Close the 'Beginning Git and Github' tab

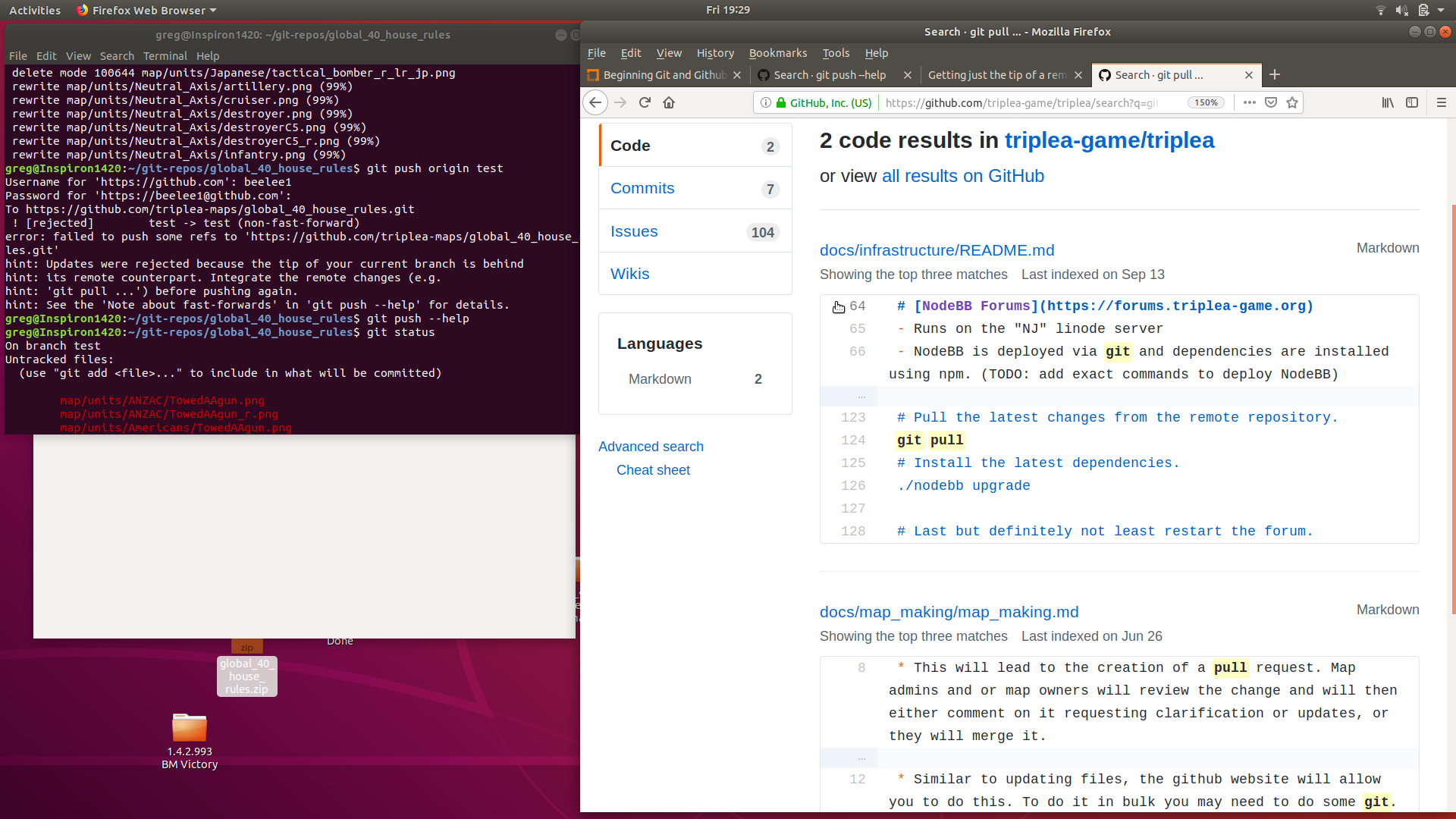[x=737, y=75]
